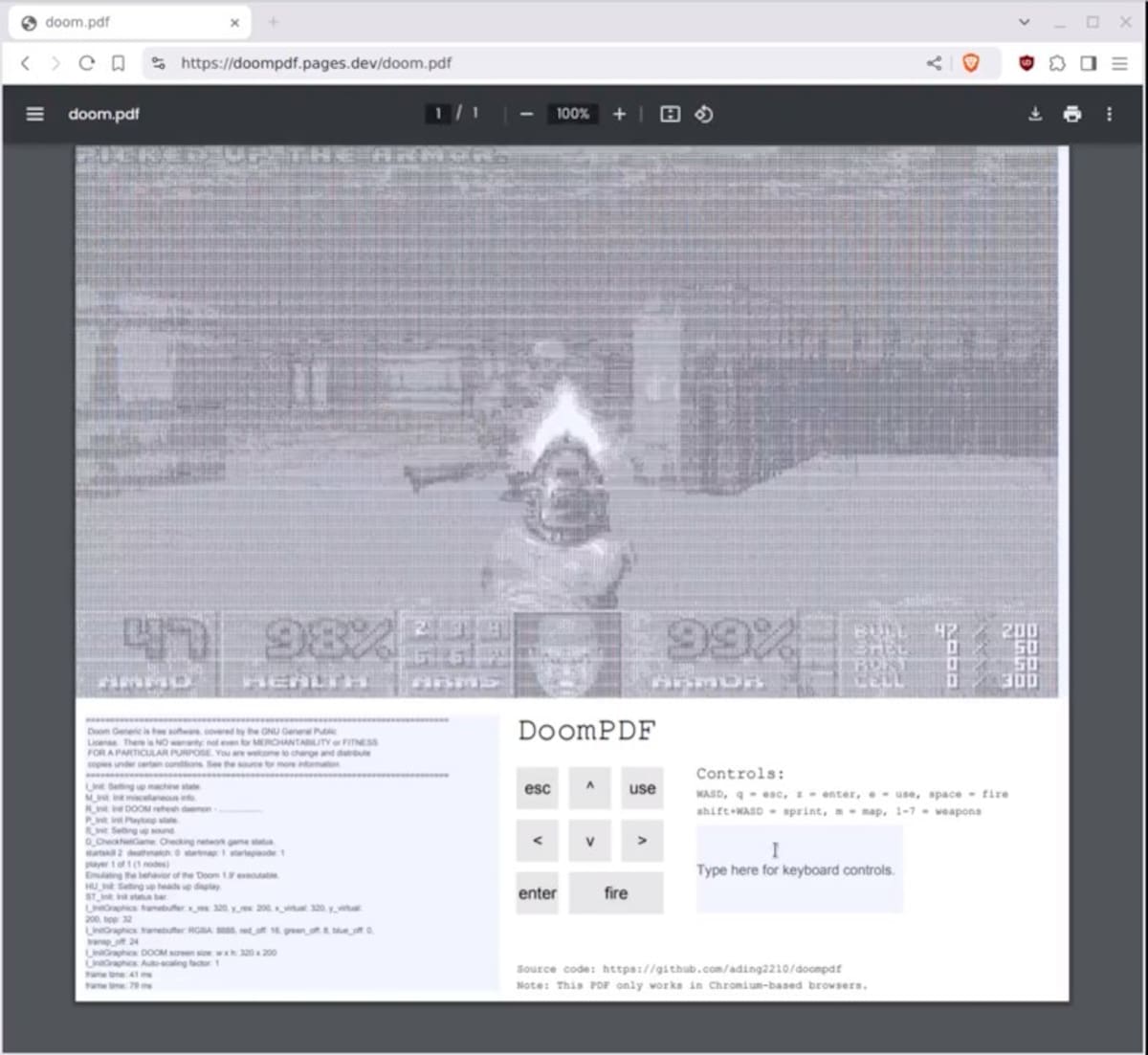Image resolution: width=1148 pixels, height=1055 pixels.
Task: Click the address bar URL doompdf.pages.dev/doom.pdf
Action: [316, 63]
